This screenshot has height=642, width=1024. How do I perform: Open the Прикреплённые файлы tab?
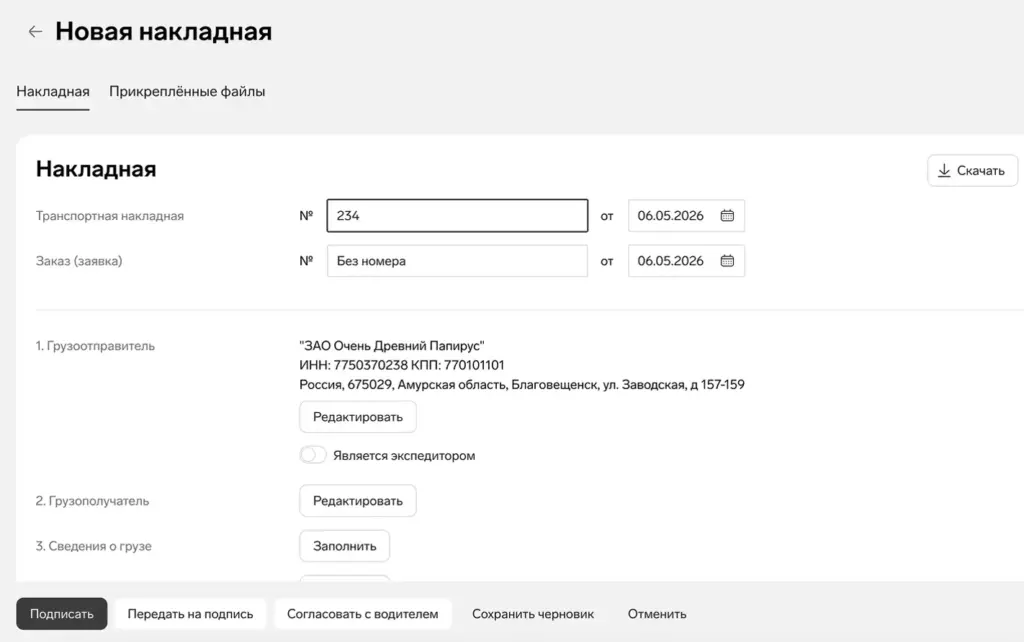[x=187, y=91]
